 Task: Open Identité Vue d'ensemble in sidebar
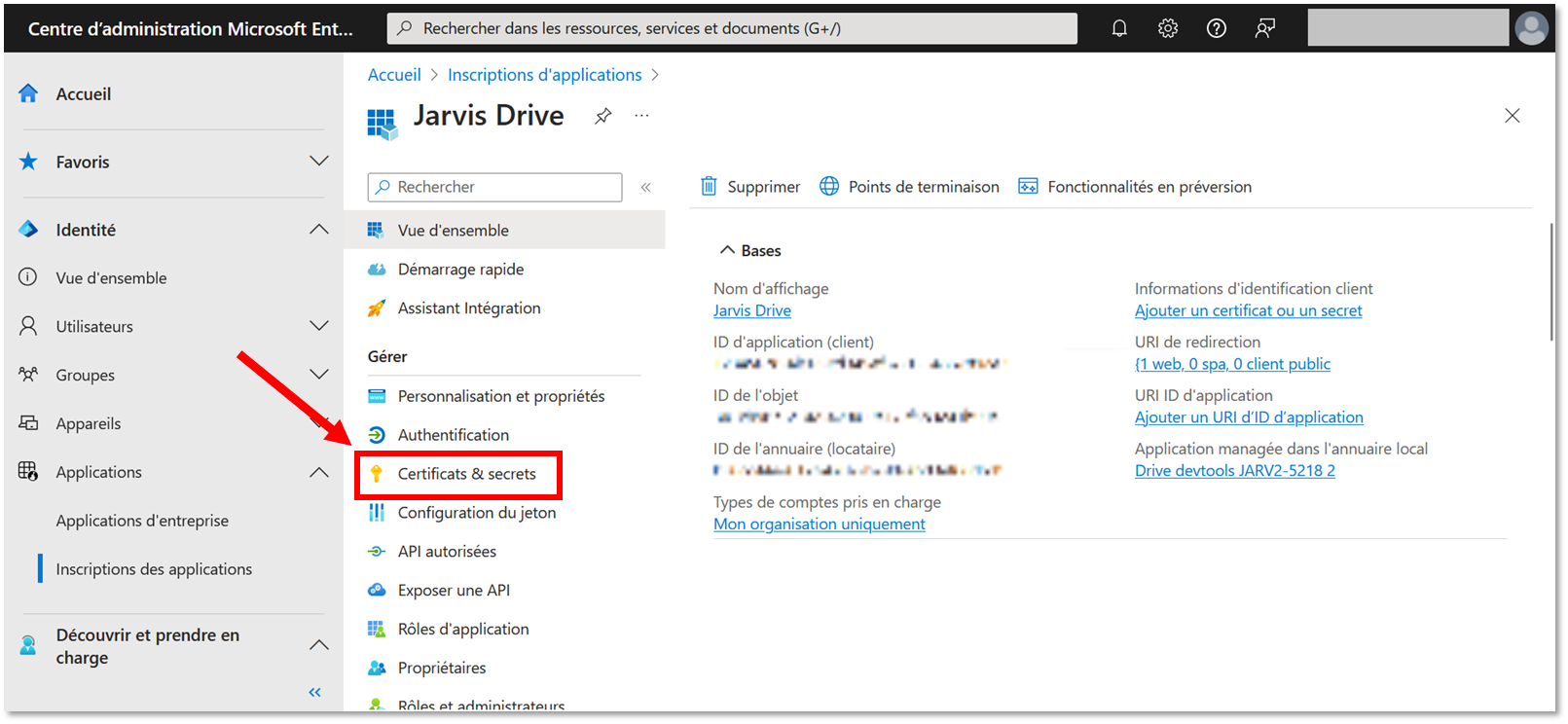111,278
